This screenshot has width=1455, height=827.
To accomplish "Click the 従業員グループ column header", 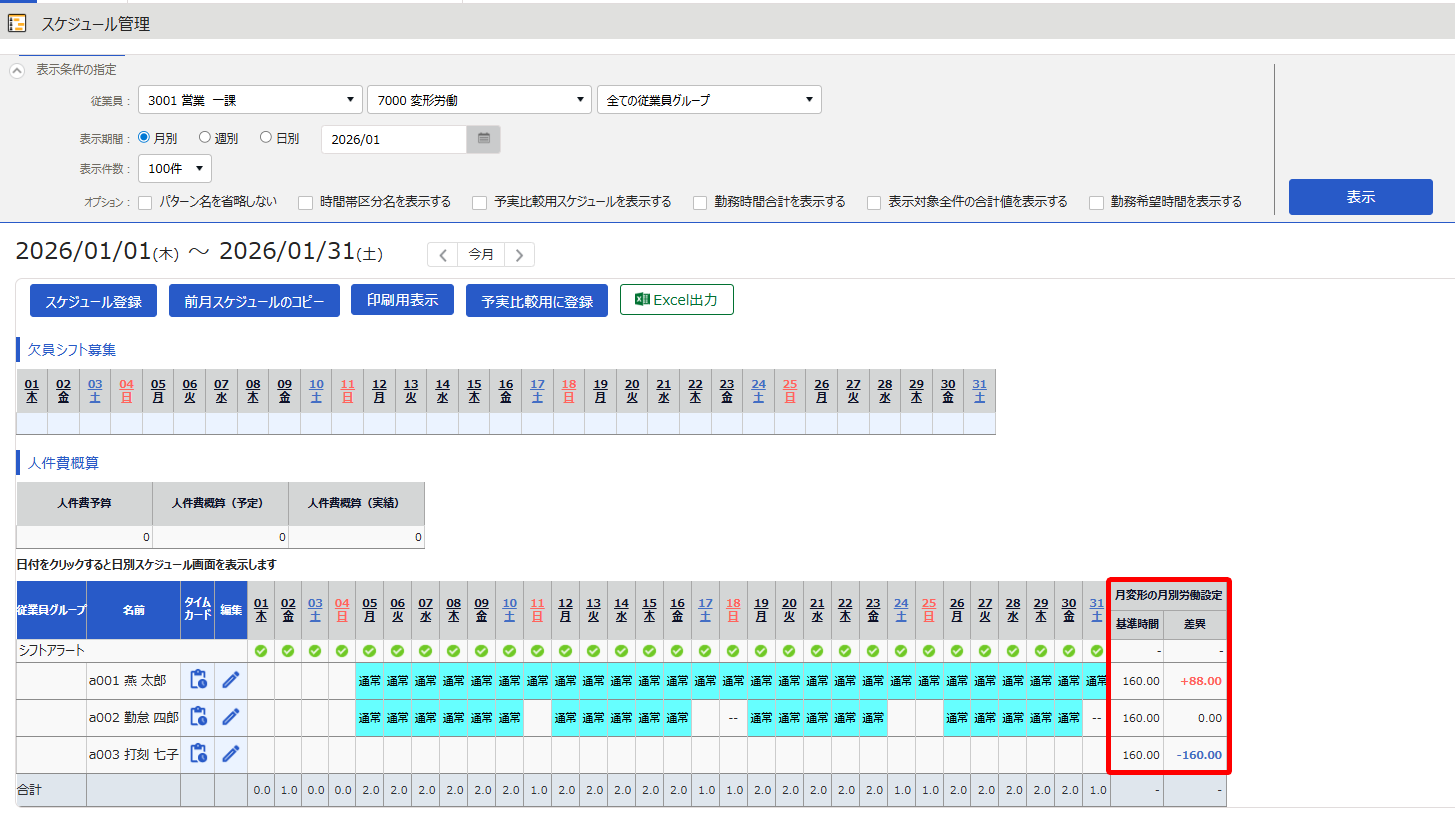I will [x=52, y=610].
